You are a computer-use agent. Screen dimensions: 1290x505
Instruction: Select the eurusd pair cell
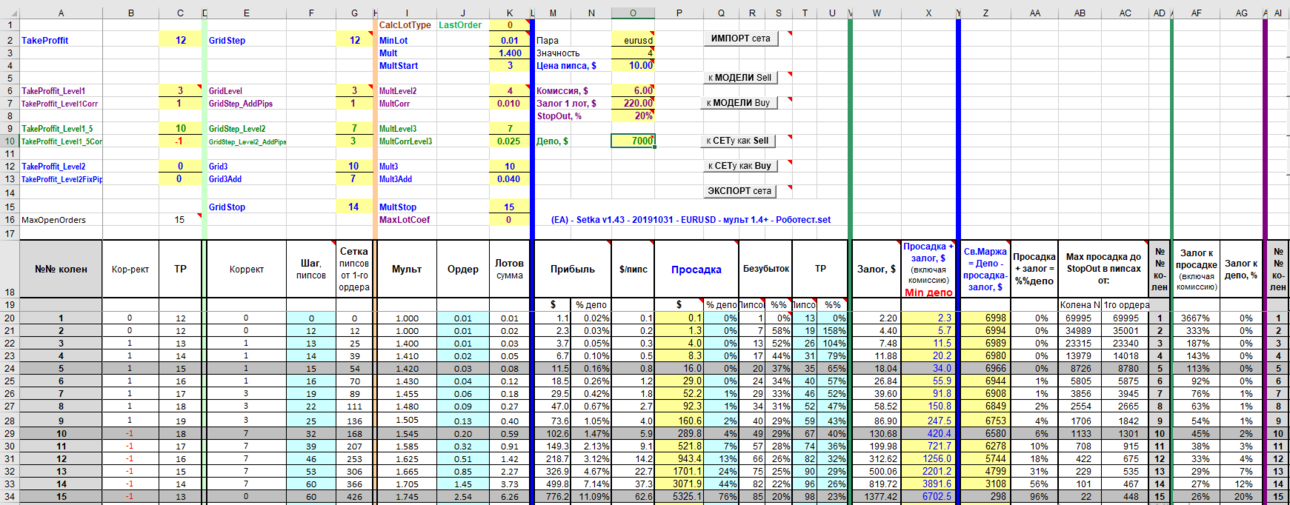(632, 39)
